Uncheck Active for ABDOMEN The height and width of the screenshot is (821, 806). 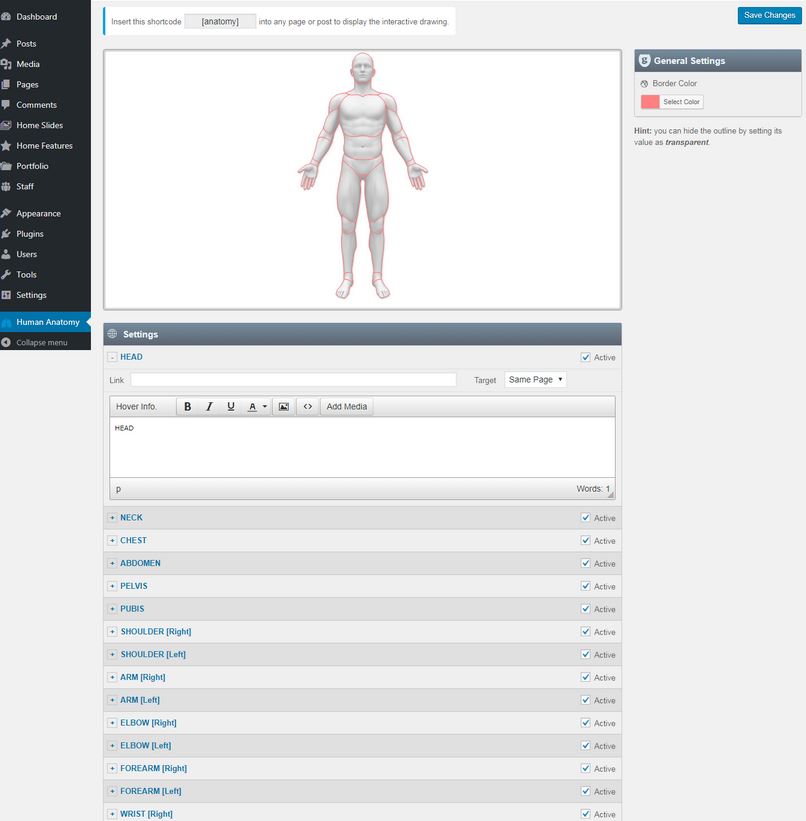pyautogui.click(x=586, y=563)
